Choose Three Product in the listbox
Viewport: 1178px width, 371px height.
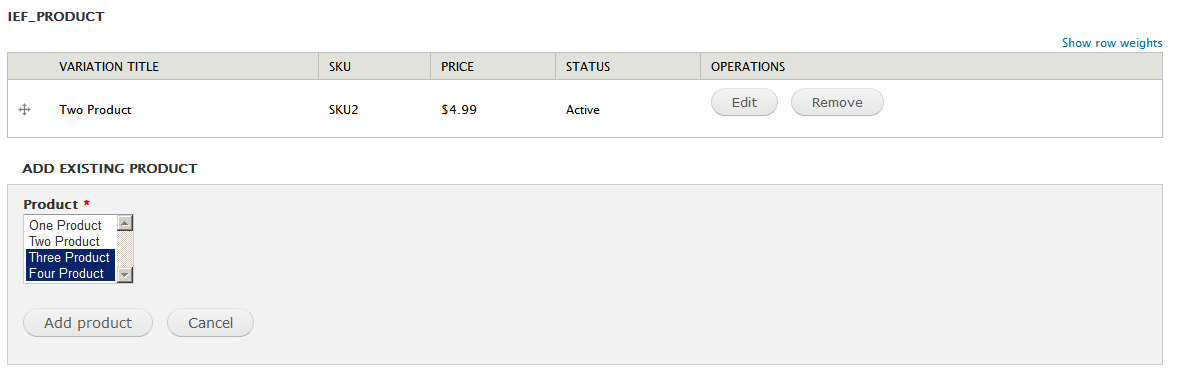coord(71,258)
